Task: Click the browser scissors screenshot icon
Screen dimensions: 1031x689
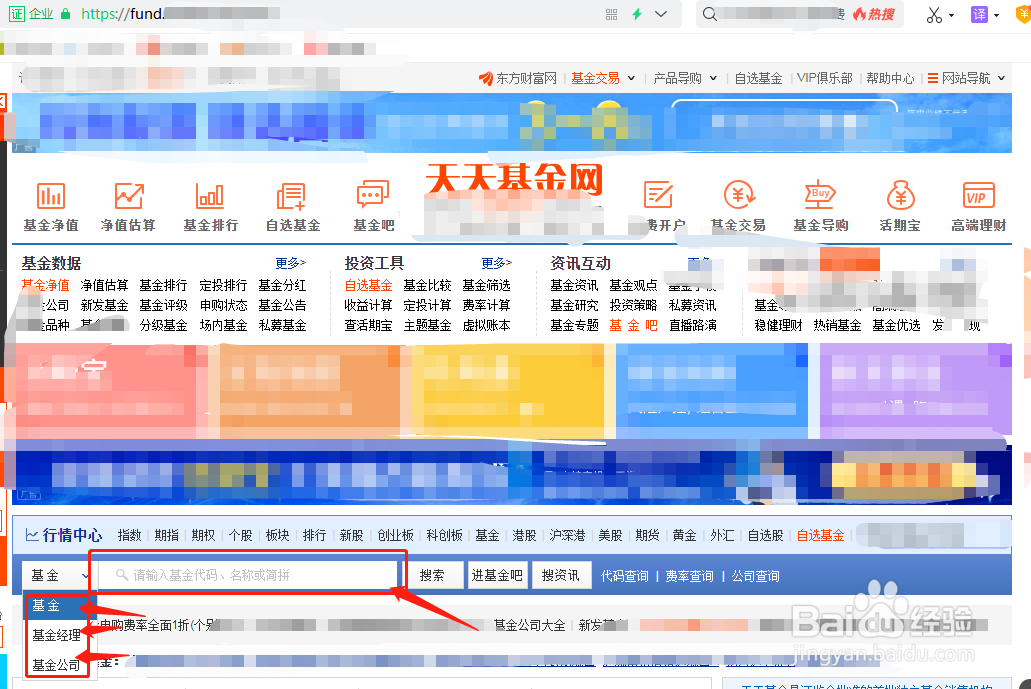Action: pos(934,14)
